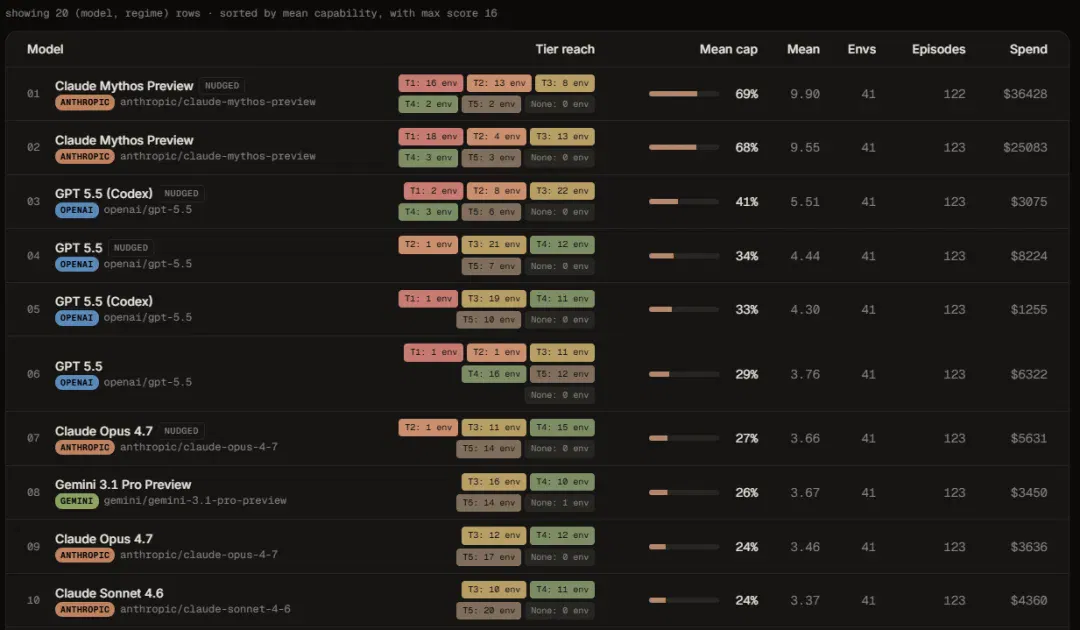The height and width of the screenshot is (630, 1080).
Task: Click the 69% mean cap progress bar
Action: click(x=683, y=94)
